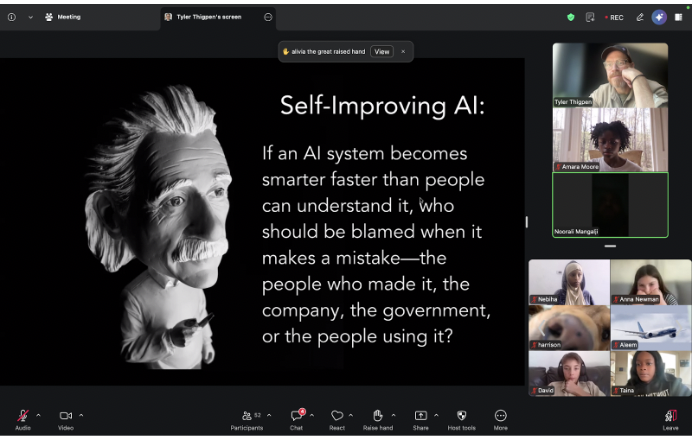Expand audio options caret
This screenshot has width=694, height=436.
[x=38, y=415]
